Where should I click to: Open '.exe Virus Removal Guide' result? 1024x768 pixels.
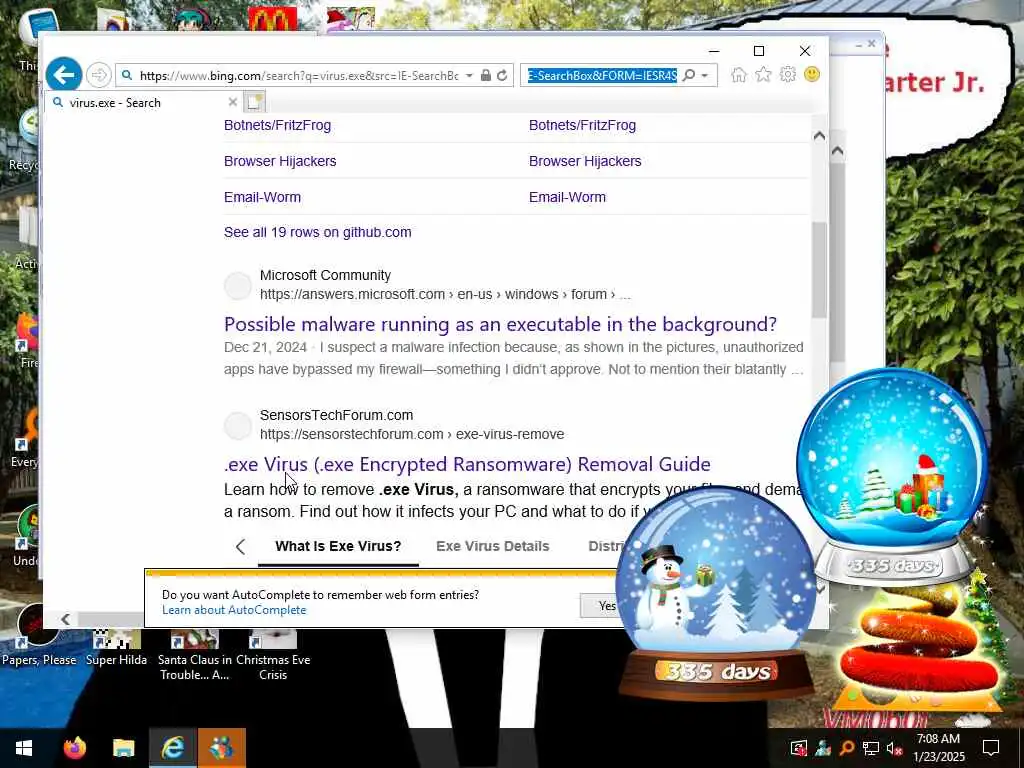tap(467, 464)
